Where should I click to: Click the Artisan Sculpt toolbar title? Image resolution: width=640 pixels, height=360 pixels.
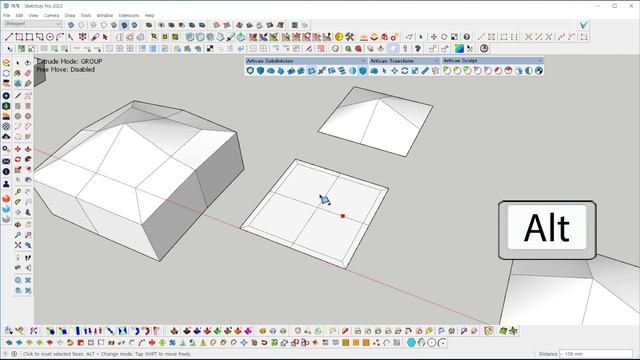460,61
